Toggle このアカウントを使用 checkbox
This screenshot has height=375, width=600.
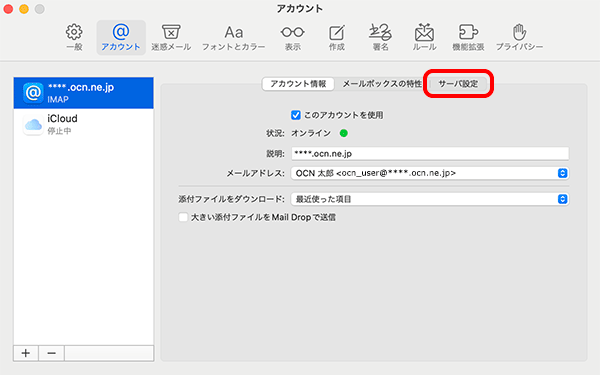[295, 115]
